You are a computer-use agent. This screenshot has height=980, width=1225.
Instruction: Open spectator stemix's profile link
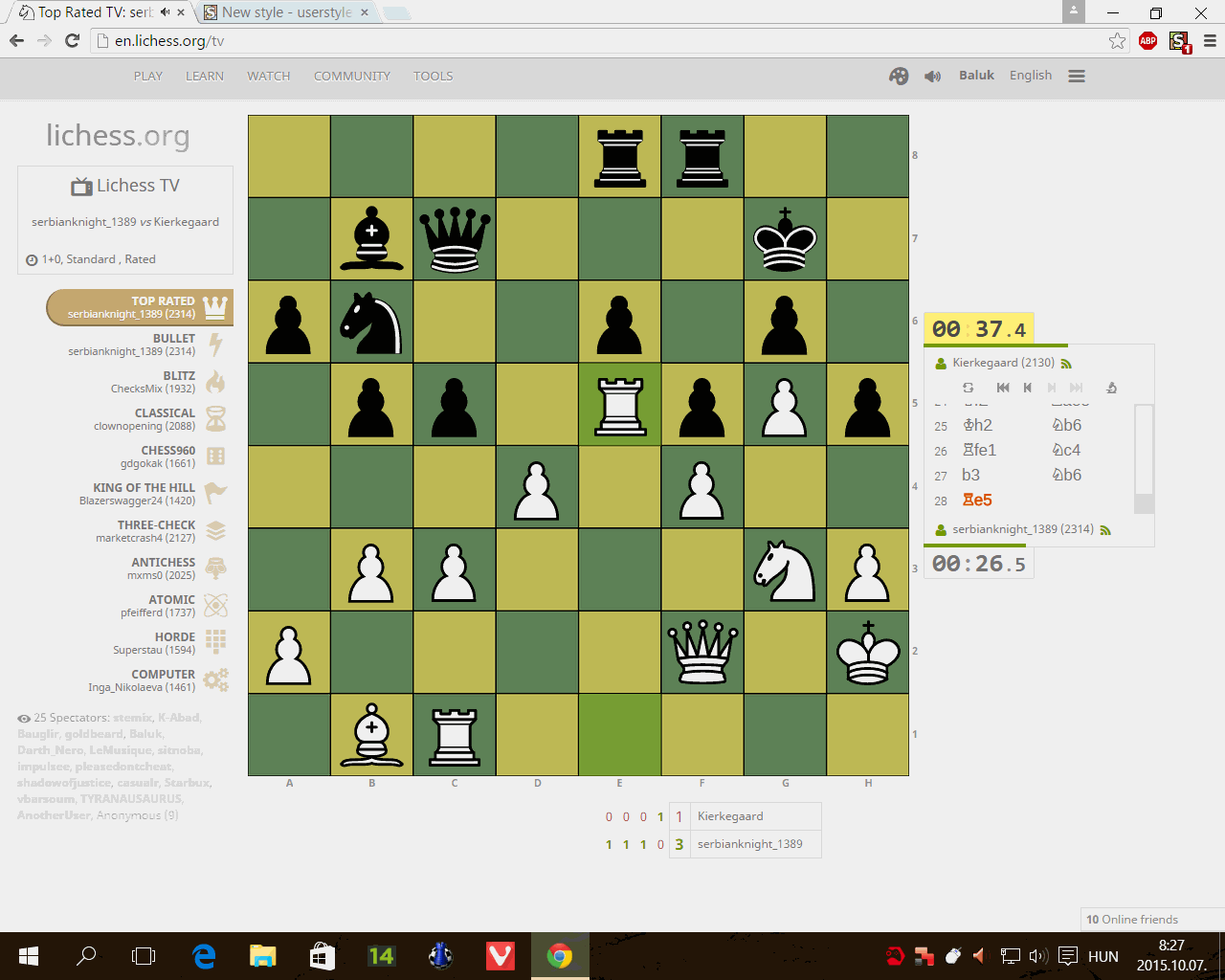[x=131, y=717]
